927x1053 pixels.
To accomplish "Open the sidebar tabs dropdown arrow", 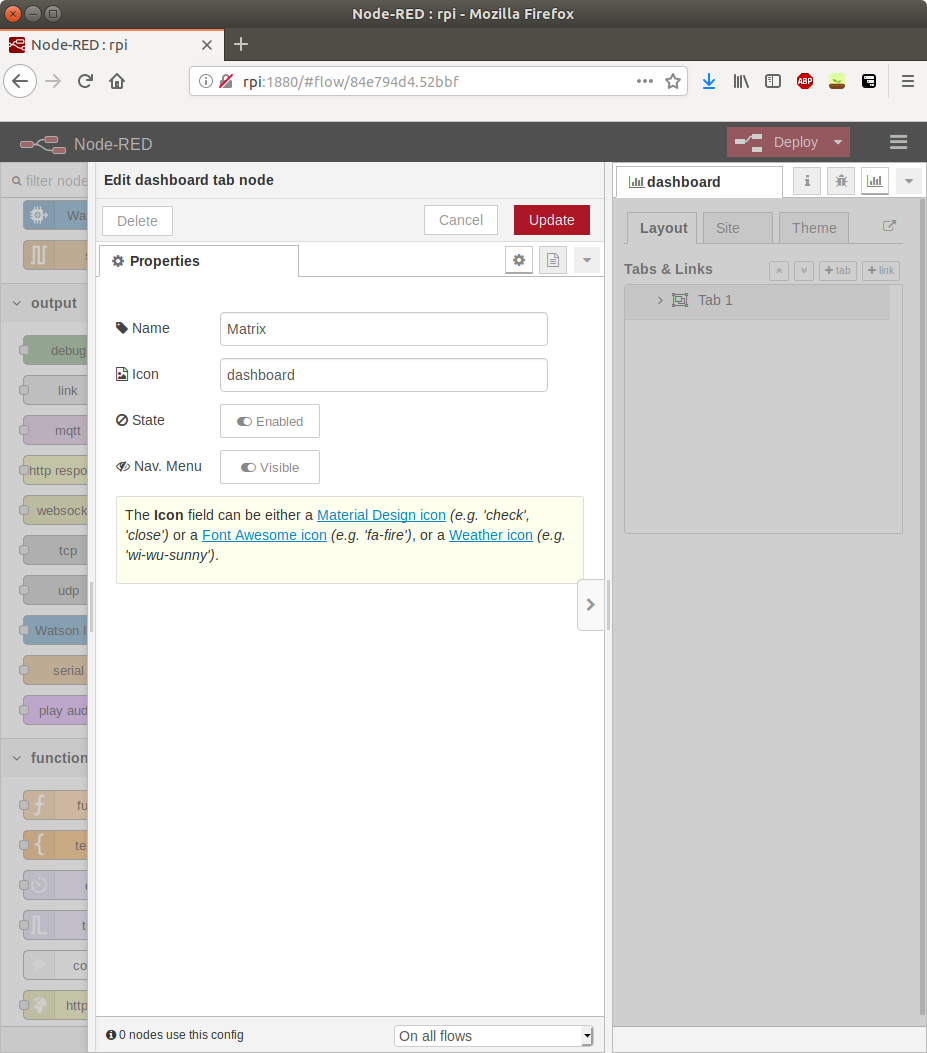I will pyautogui.click(x=909, y=181).
